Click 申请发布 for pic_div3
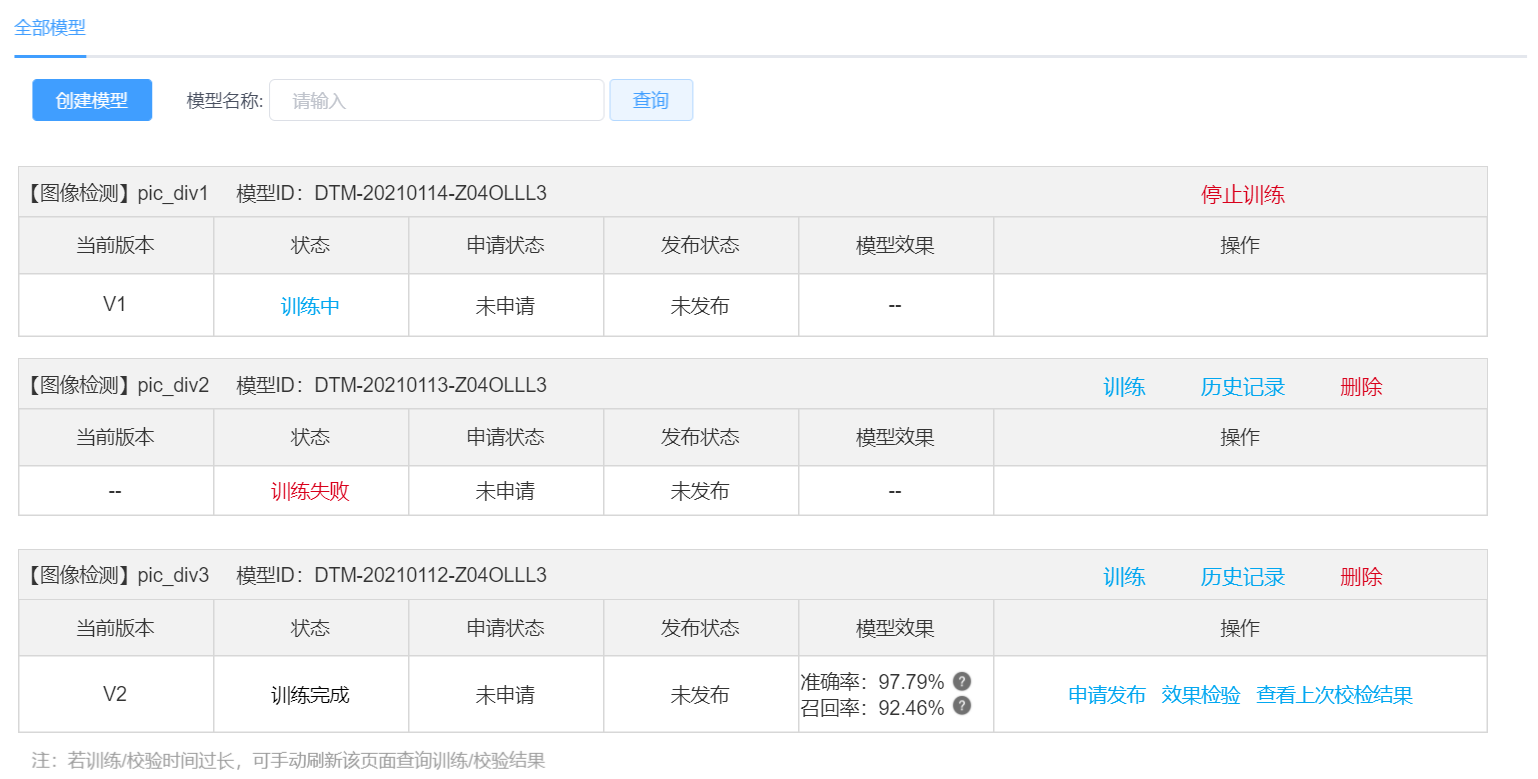Screen dimensions: 1538x779 (1107, 695)
